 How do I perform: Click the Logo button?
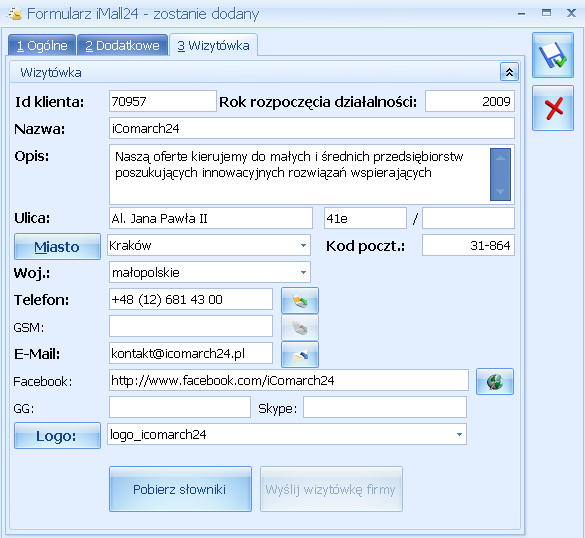(57, 435)
